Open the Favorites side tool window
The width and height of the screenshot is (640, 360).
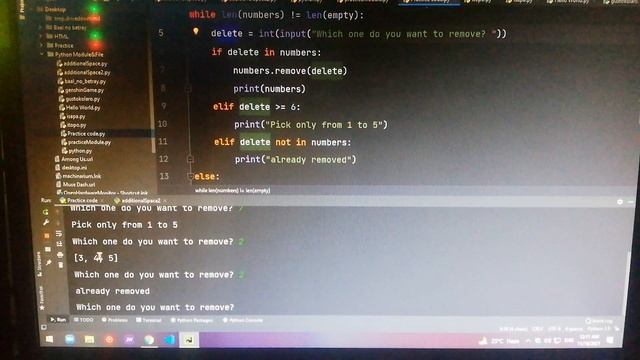coord(41,298)
